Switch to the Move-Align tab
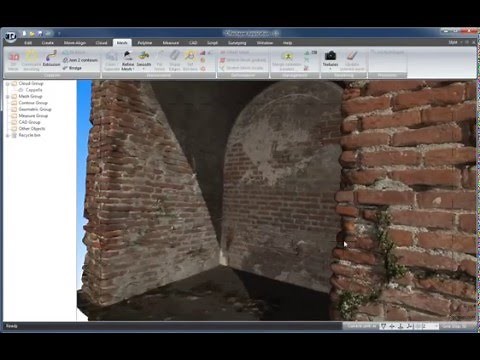Image resolution: width=480 pixels, height=360 pixels. [75, 43]
